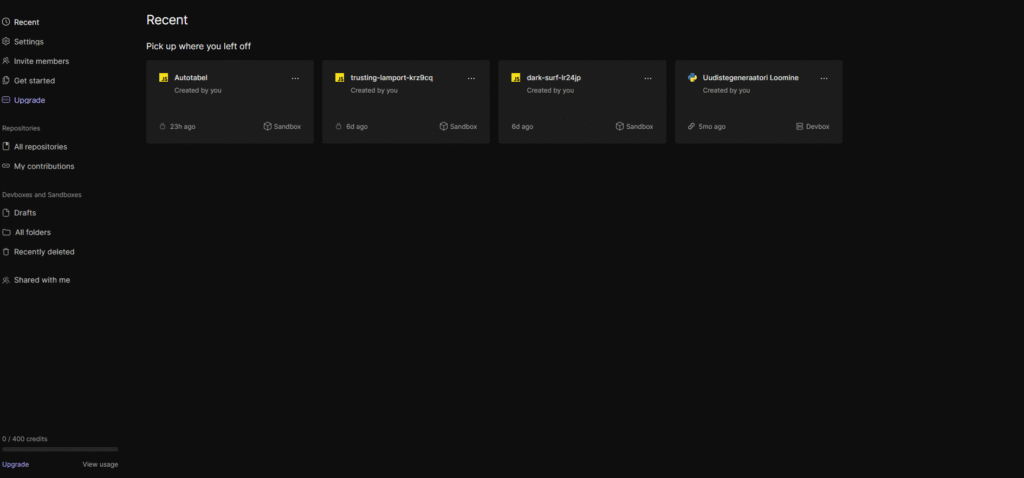1024x478 pixels.
Task: Expand the ellipsis menu on dark-surf-lr24jp
Action: [x=648, y=78]
